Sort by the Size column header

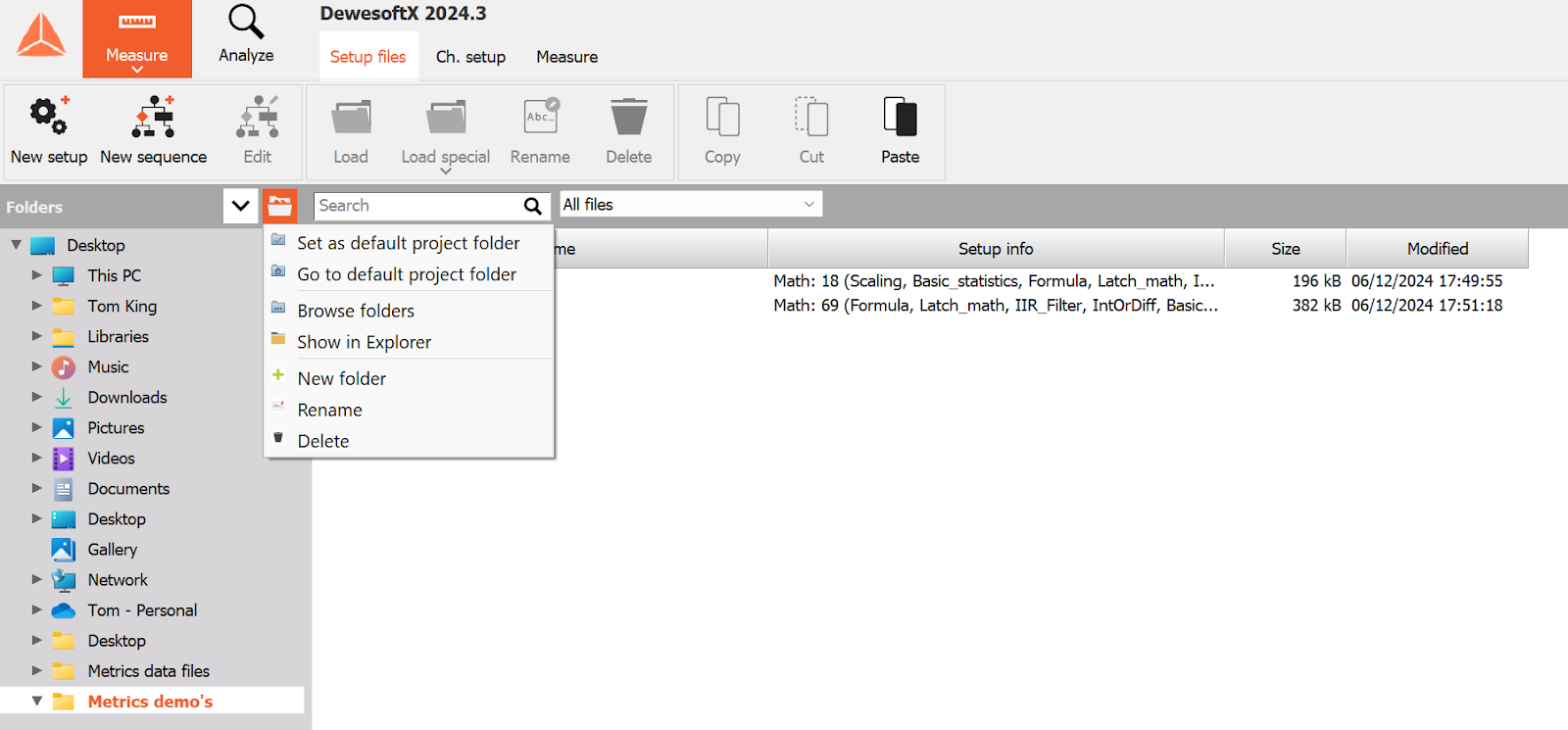click(1285, 249)
